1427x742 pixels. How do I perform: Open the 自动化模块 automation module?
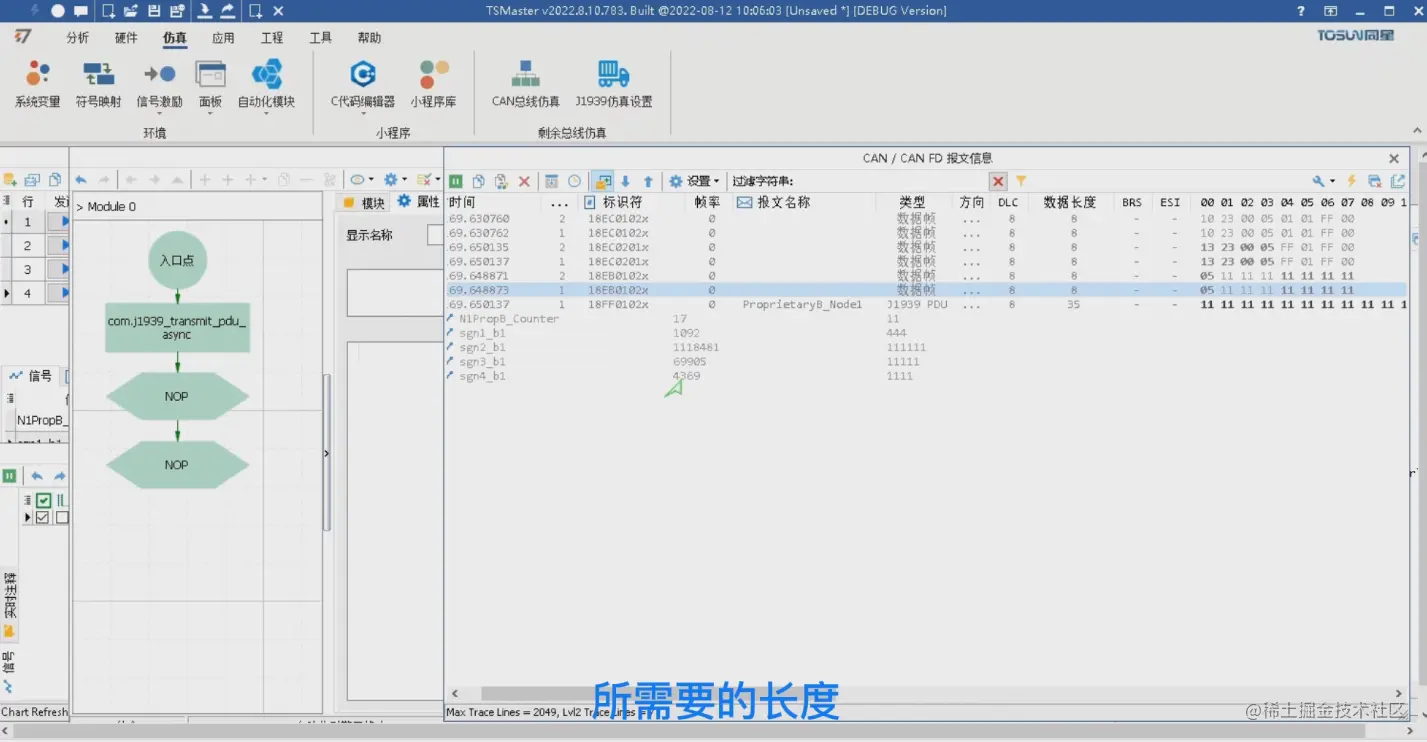pos(266,83)
